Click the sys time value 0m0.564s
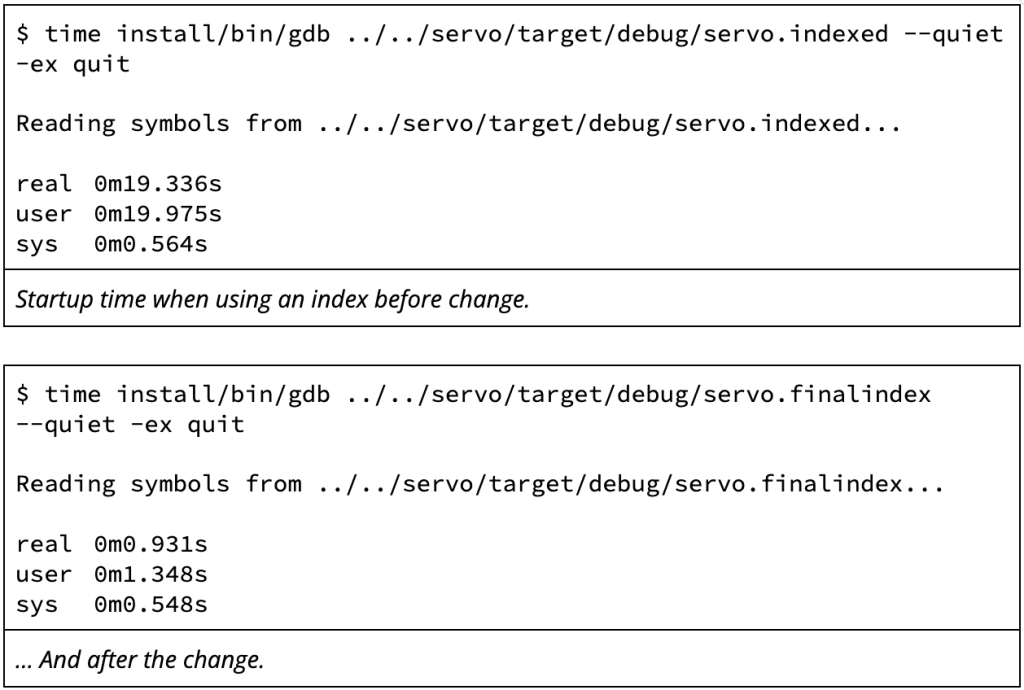The image size is (1024, 690). click(x=151, y=243)
